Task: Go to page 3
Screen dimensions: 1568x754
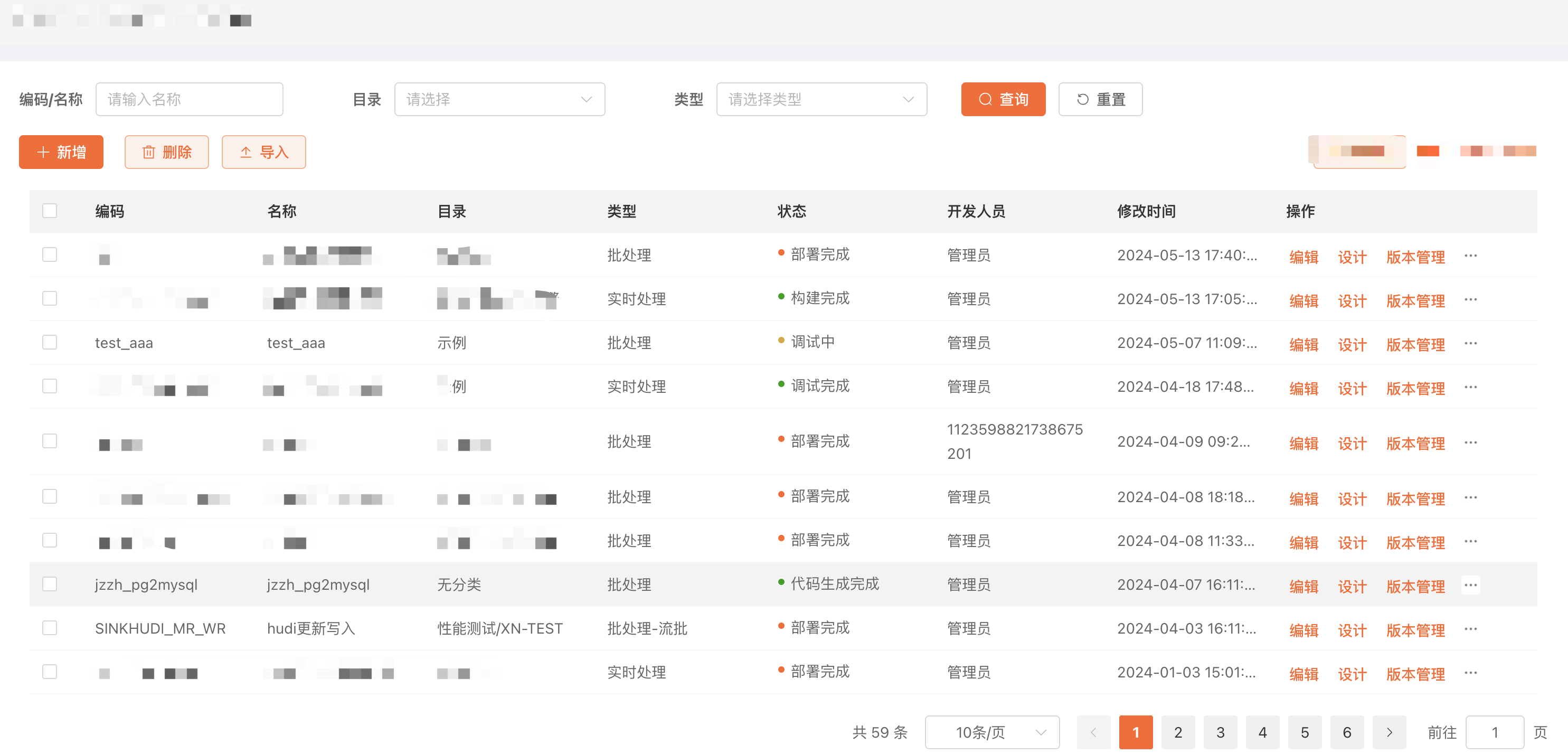Action: [1221, 732]
